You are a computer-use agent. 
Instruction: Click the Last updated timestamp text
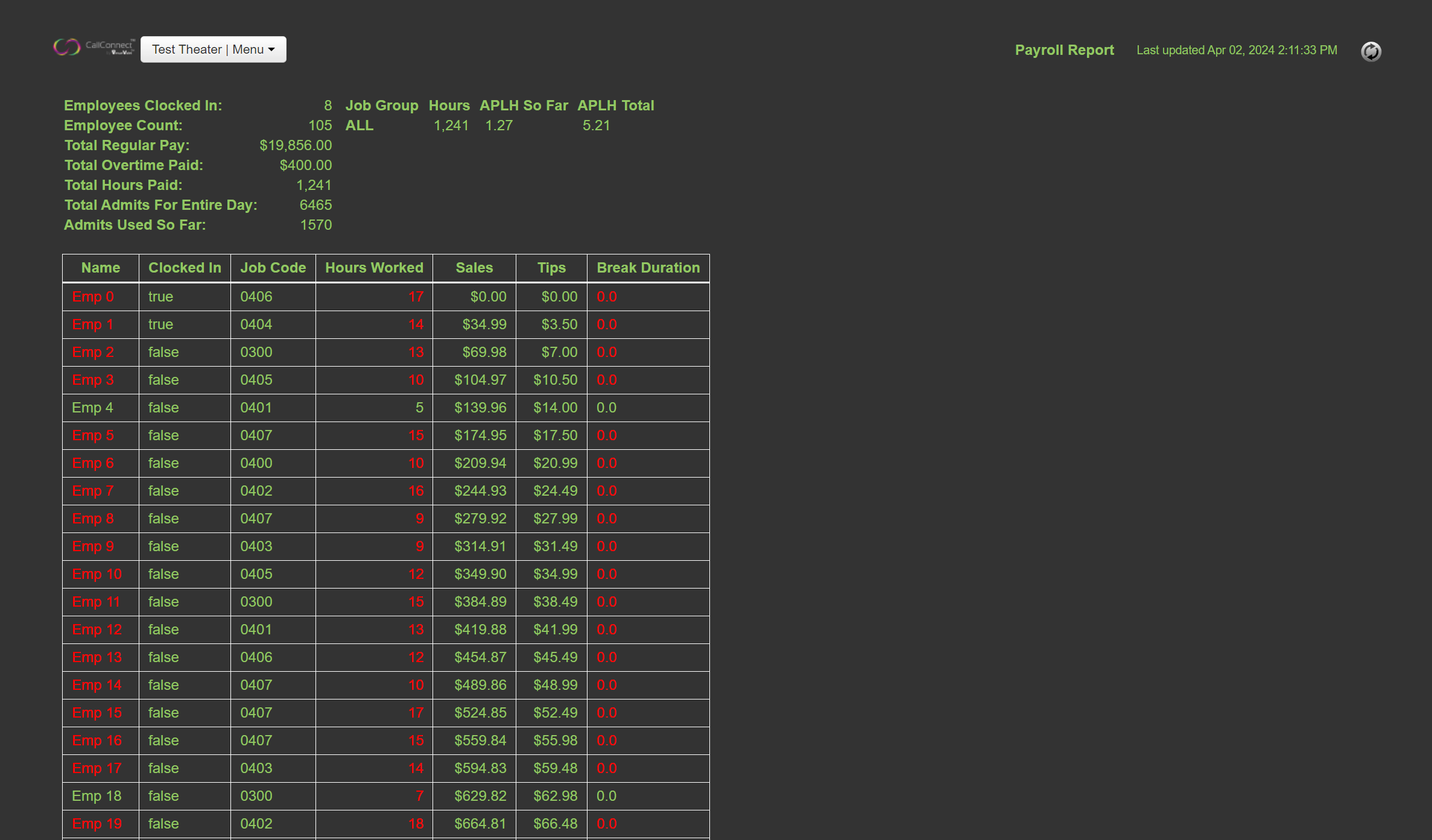pyautogui.click(x=1237, y=50)
